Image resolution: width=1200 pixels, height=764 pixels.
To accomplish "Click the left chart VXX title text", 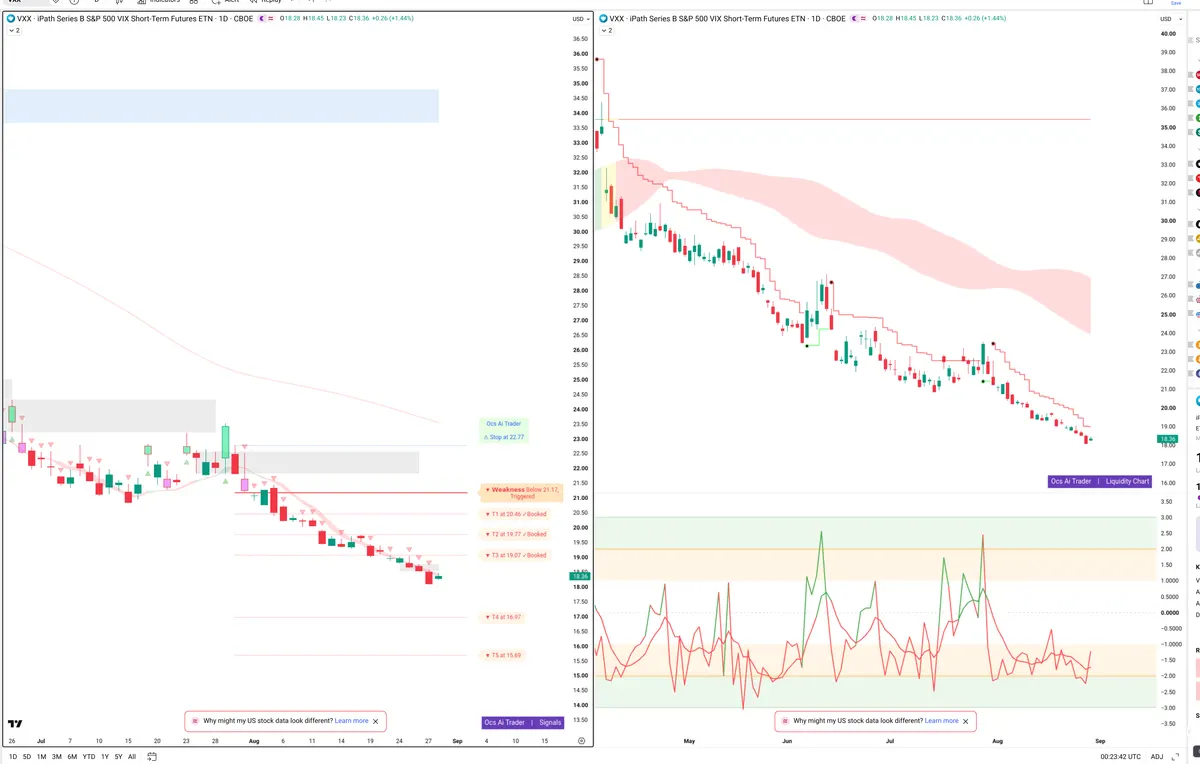I will [x=135, y=18].
